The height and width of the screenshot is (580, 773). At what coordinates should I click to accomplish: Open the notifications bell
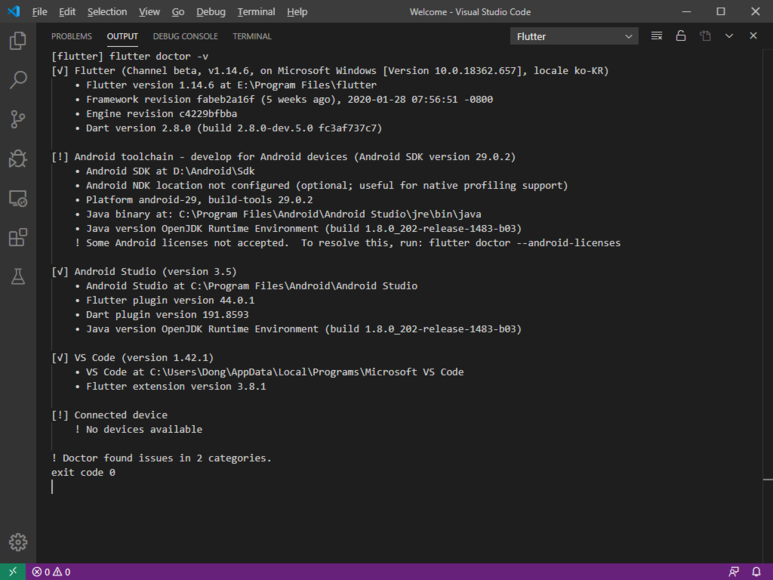(x=756, y=572)
